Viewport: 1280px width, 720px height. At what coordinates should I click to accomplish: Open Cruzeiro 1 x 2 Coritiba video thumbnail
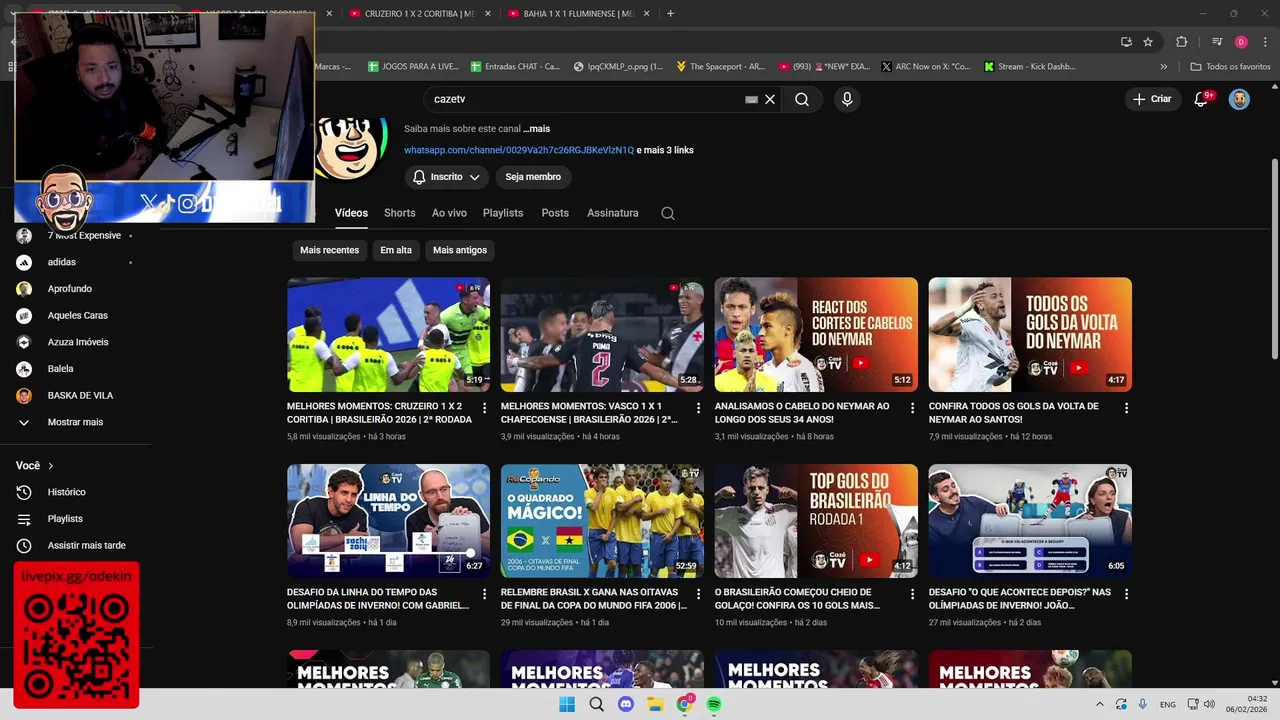pyautogui.click(x=388, y=334)
